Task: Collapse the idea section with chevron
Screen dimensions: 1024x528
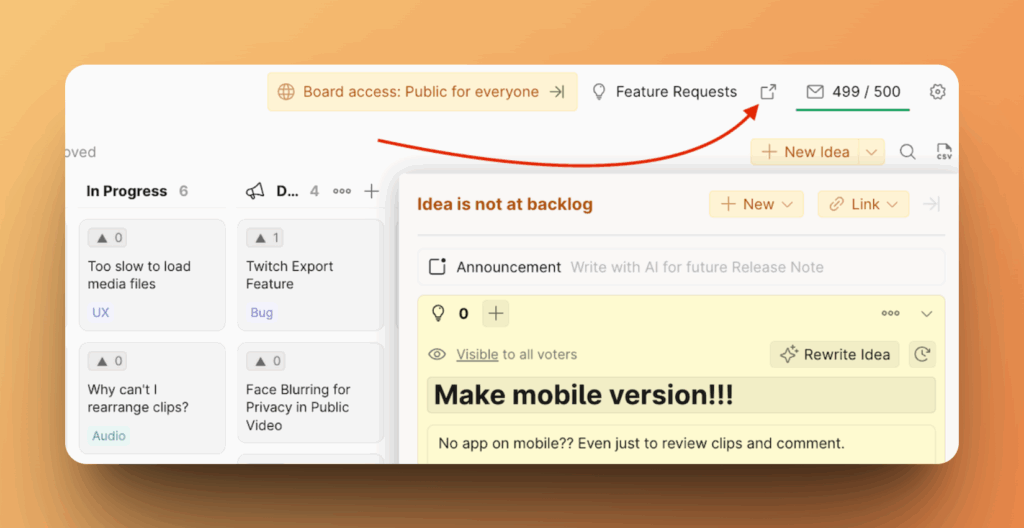Action: pos(926,313)
